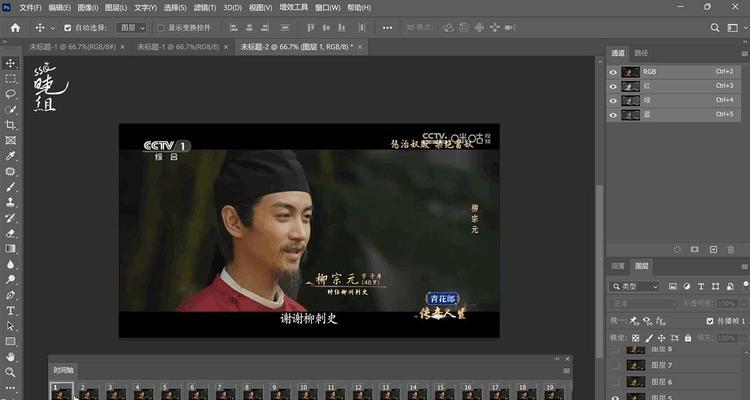
Task: Select the 图层 8 layer row
Action: (x=674, y=350)
